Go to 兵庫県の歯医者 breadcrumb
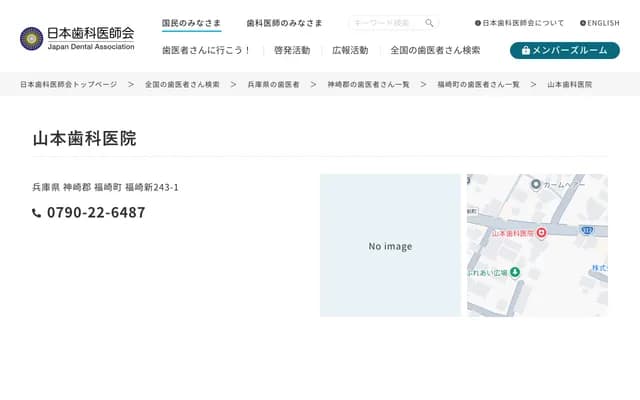The image size is (640, 400). 274,85
